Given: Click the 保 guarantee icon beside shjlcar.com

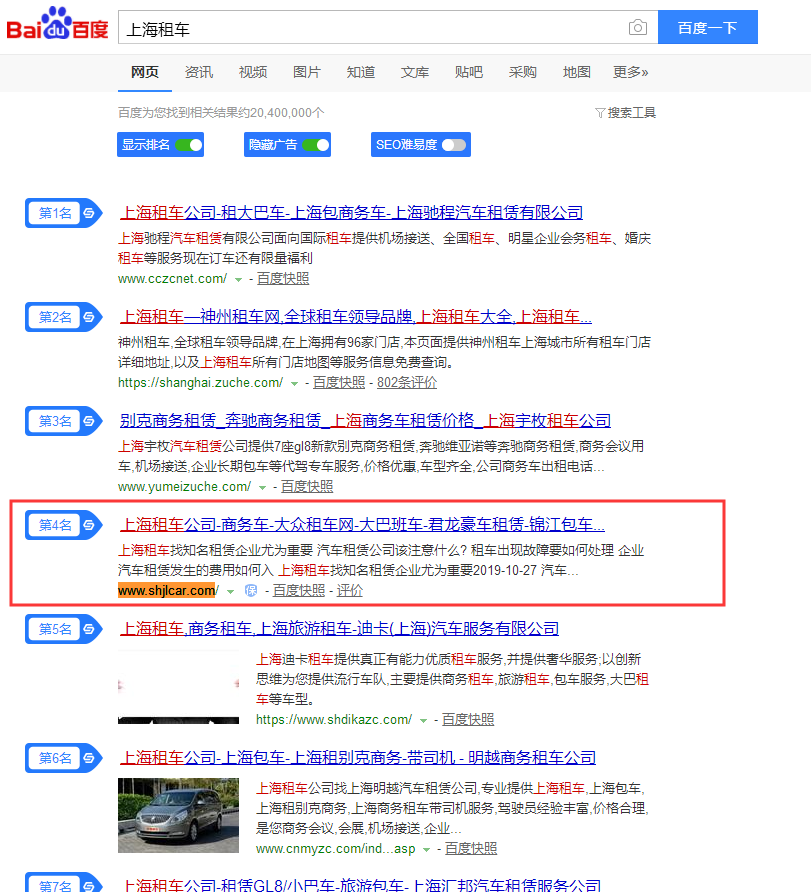Looking at the screenshot, I should click(x=251, y=590).
